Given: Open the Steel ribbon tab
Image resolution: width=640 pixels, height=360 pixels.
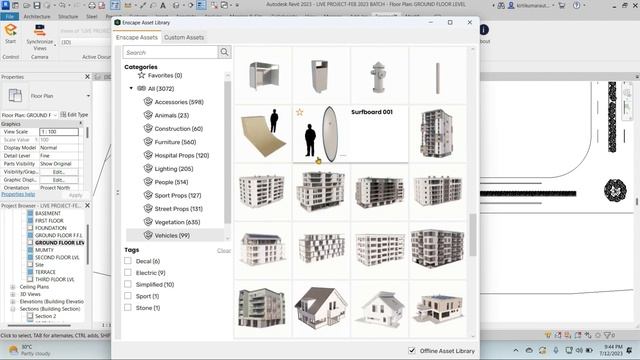Looking at the screenshot, I should (x=91, y=16).
